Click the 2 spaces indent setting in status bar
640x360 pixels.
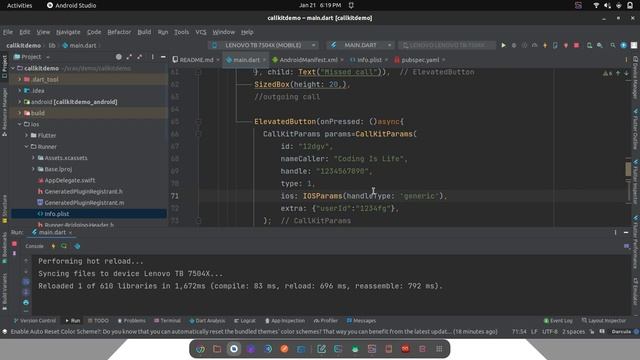(573, 332)
